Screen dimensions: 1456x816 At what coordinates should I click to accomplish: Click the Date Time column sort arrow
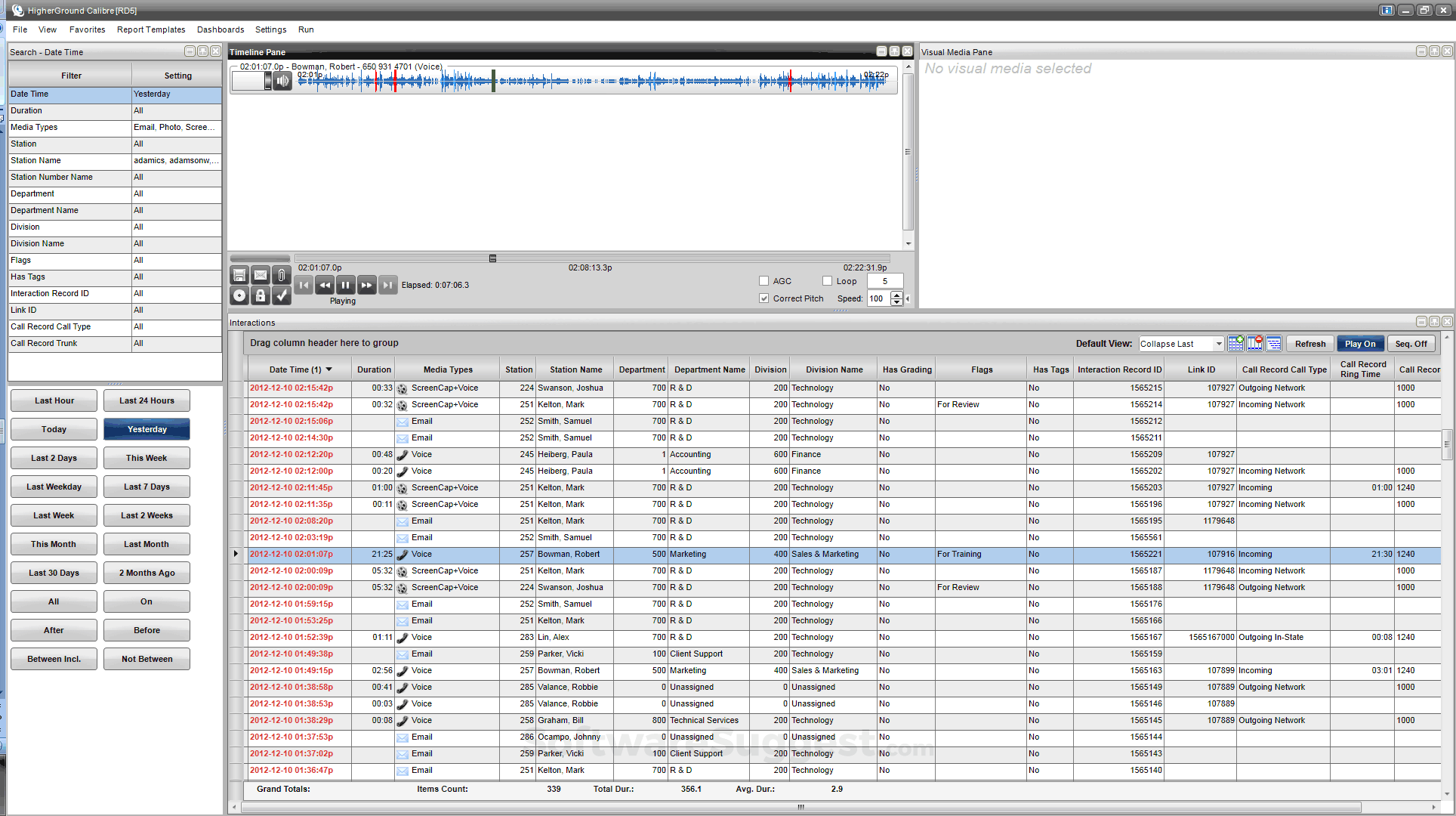coord(329,369)
